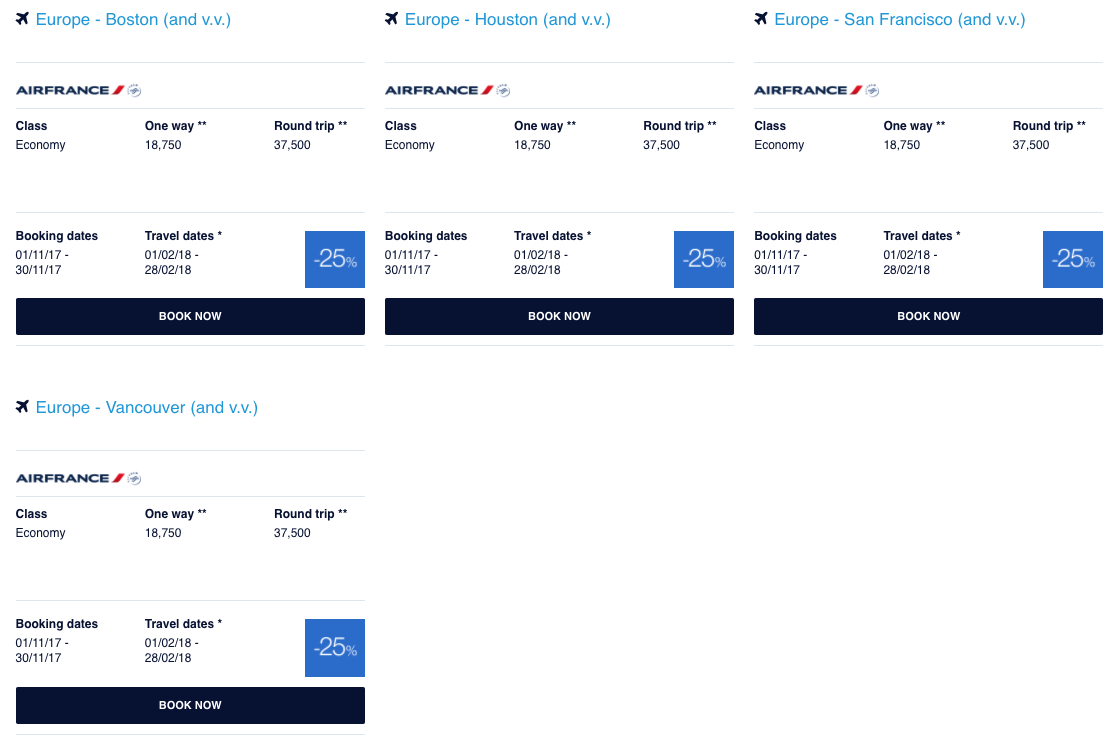This screenshot has width=1118, height=745.
Task: Click travel dates 01/02/18 - 28/02/18 for Houston
Action: (x=541, y=262)
